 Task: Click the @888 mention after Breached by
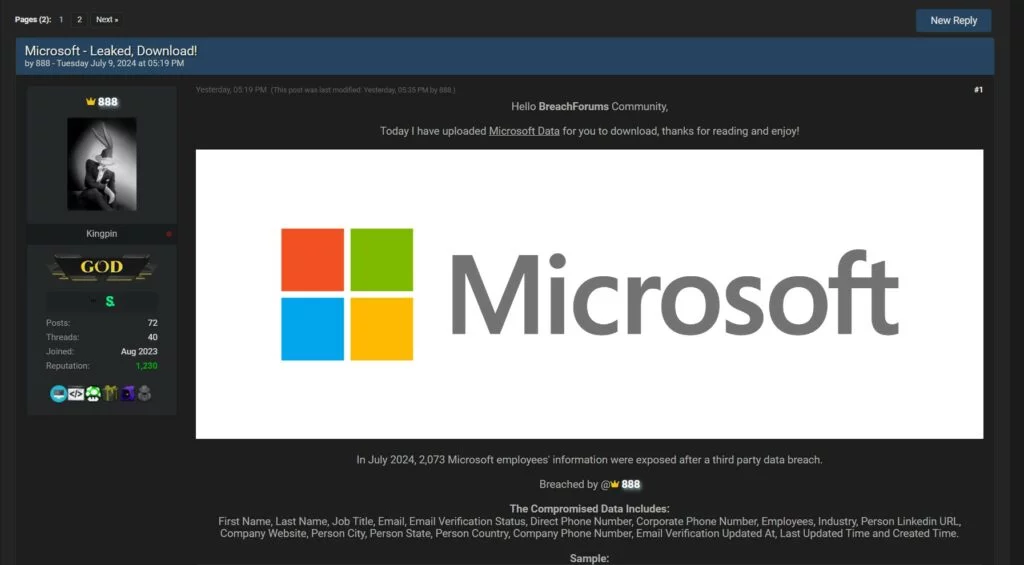point(625,484)
